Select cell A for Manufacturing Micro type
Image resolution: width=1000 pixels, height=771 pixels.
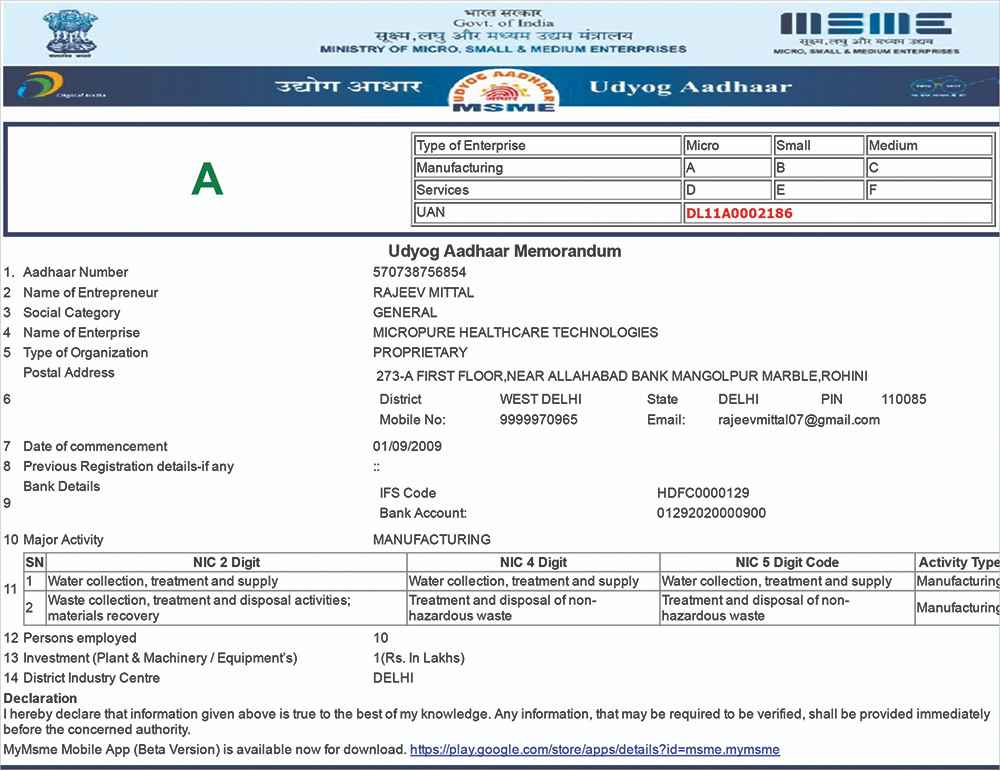[727, 167]
